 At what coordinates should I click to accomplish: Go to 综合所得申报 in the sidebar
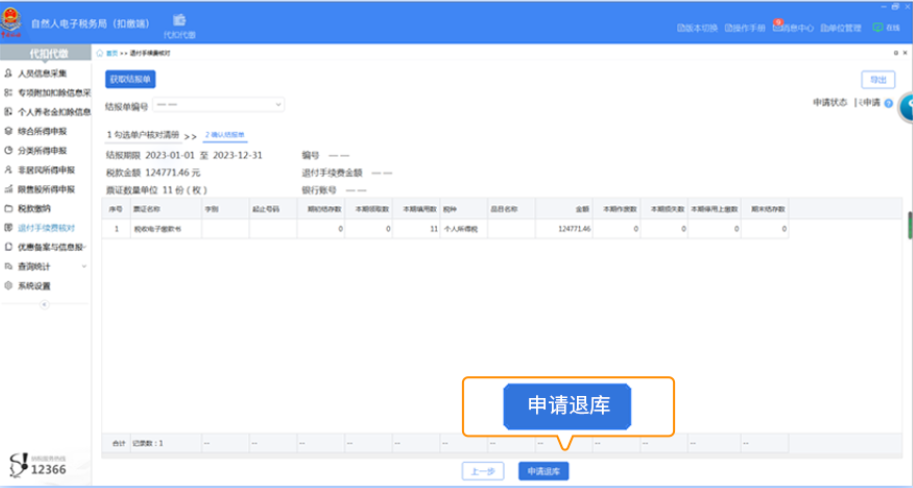(x=36, y=131)
